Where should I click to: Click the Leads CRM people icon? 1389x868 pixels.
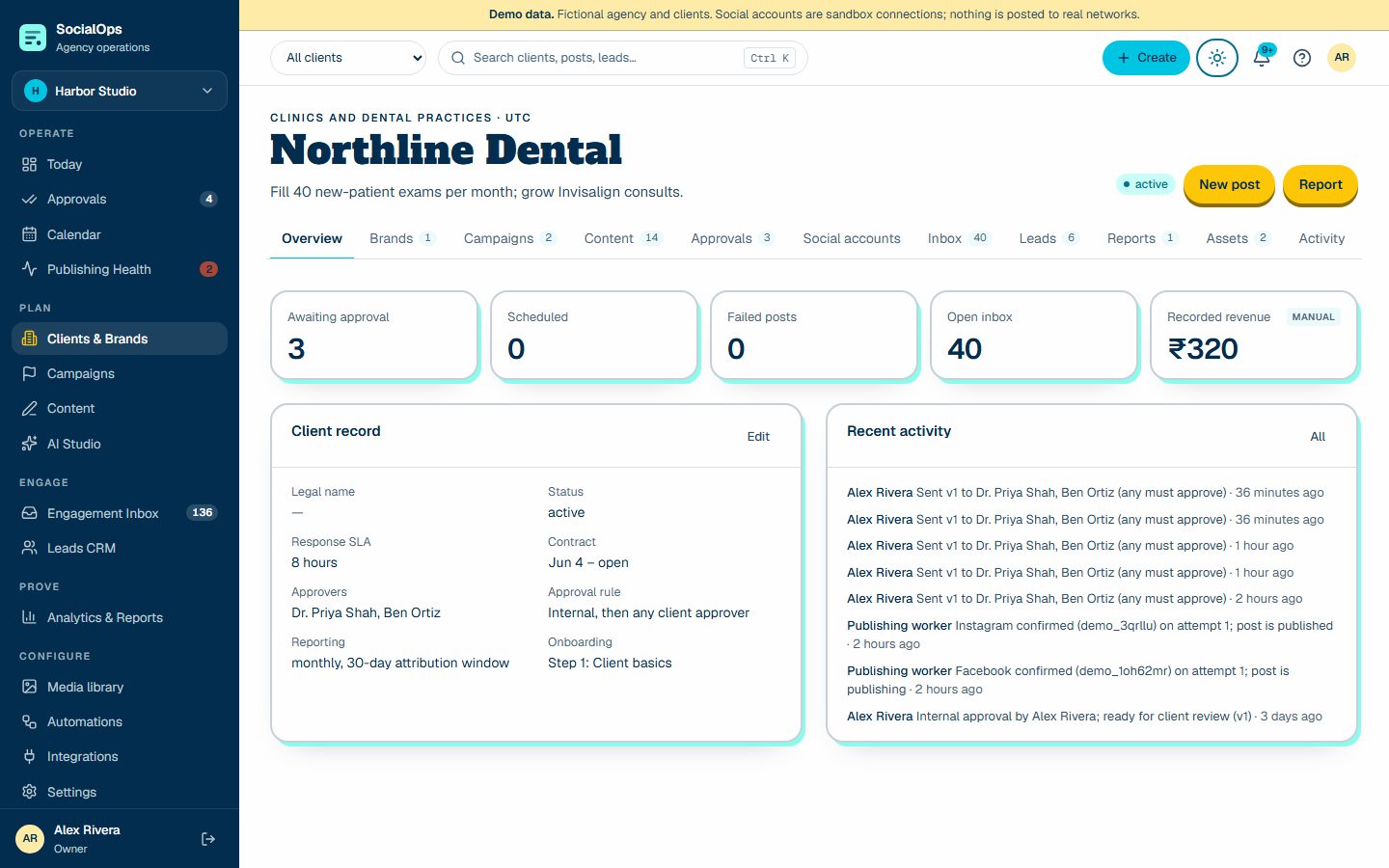[30, 548]
